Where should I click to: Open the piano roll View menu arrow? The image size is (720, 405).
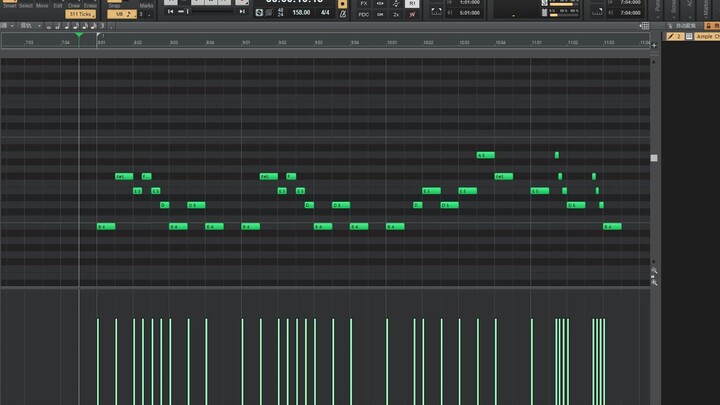tap(12, 26)
